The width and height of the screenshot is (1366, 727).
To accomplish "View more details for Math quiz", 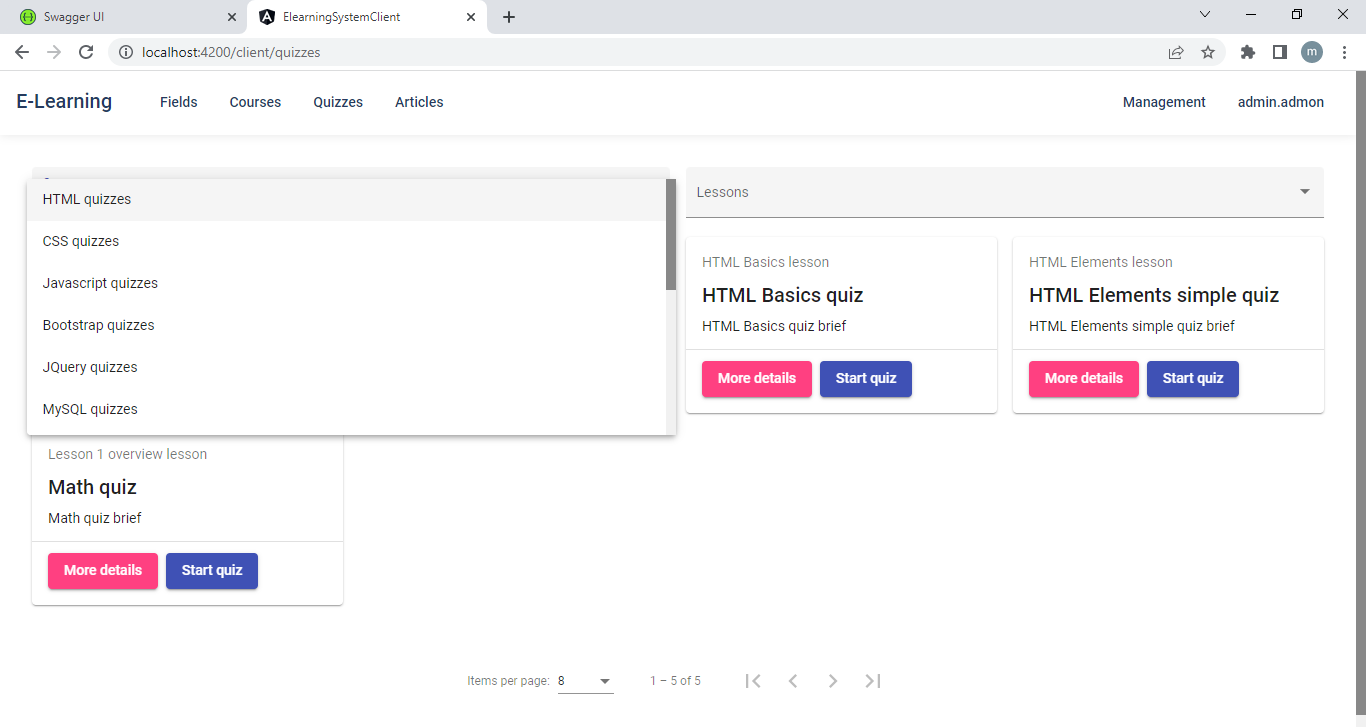I will (x=103, y=571).
